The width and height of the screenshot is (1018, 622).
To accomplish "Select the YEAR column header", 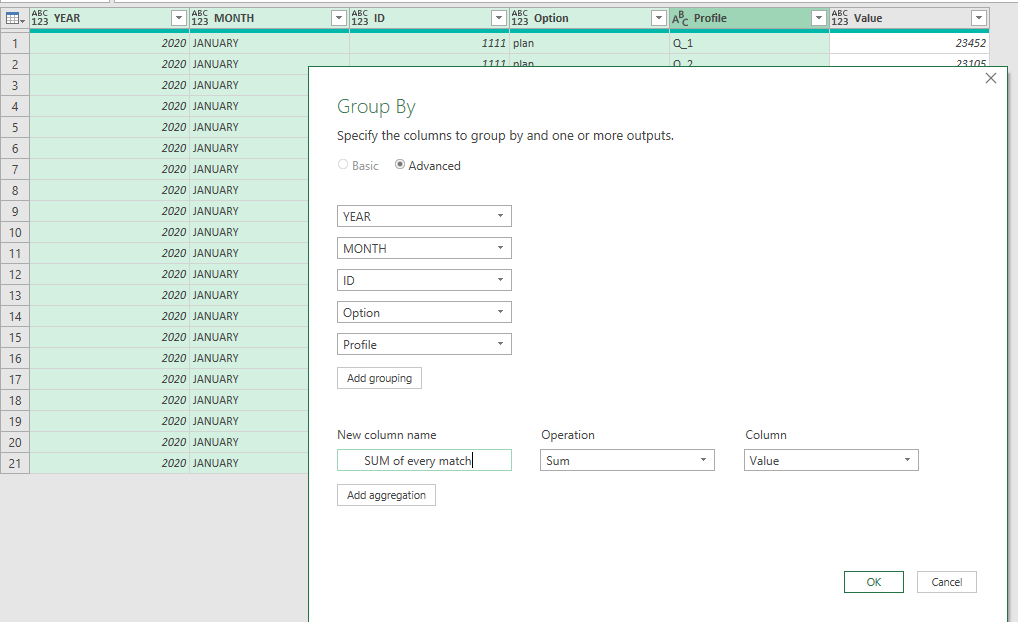I will tap(109, 18).
